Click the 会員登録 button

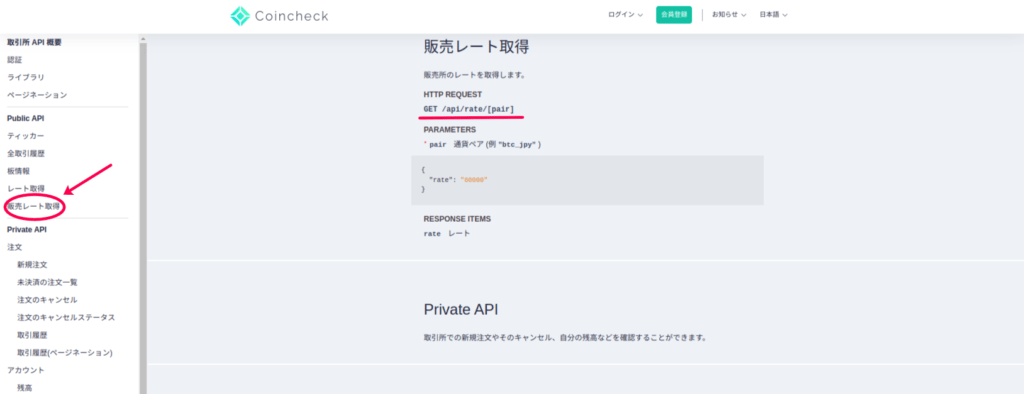tap(673, 14)
